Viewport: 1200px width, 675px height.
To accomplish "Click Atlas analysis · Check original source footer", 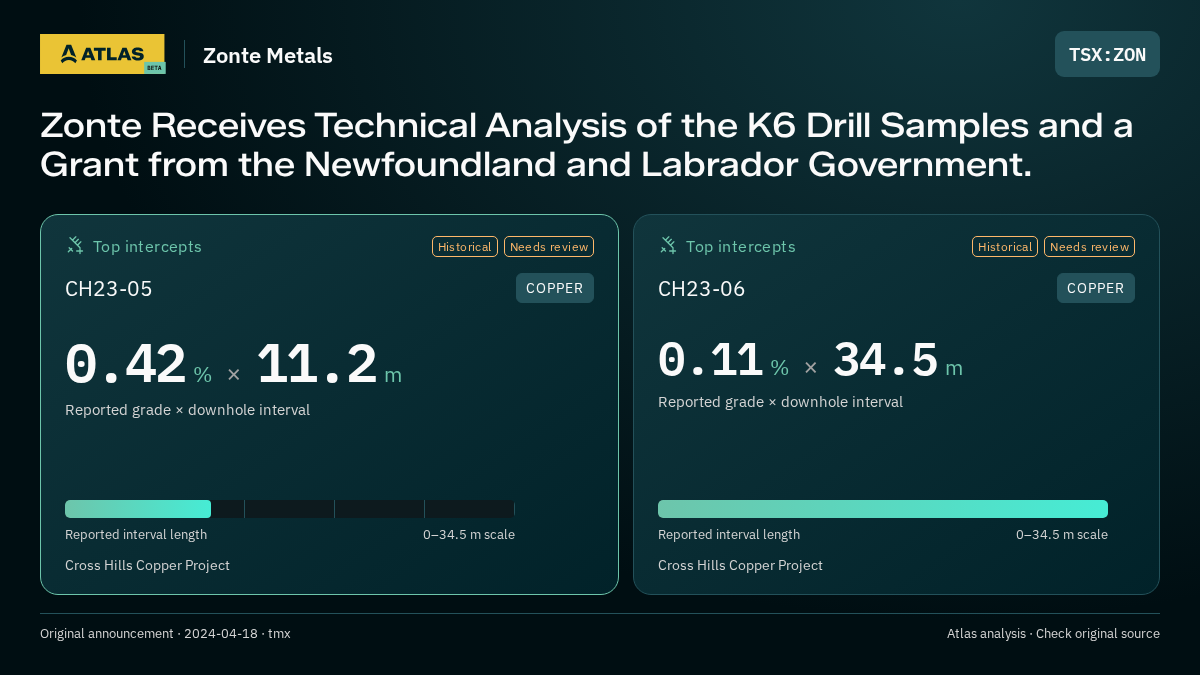I will click(x=1053, y=634).
